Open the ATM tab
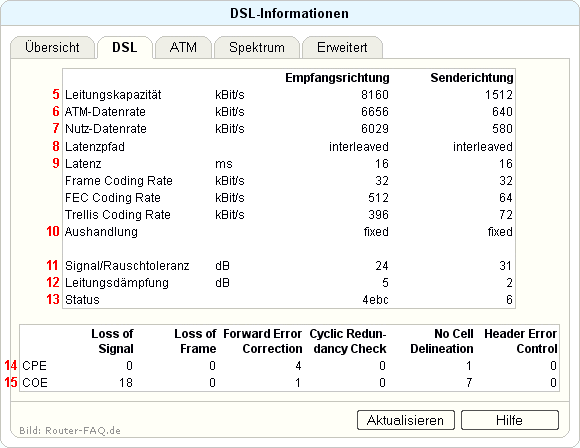 (x=183, y=47)
